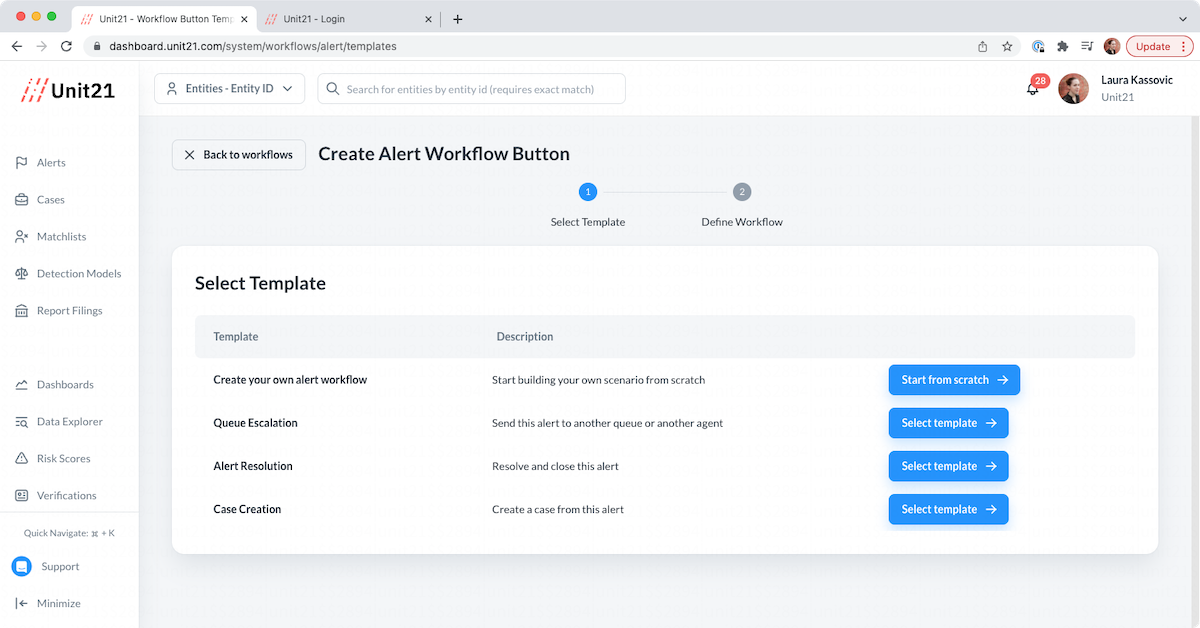This screenshot has width=1200, height=628.
Task: Click the entity id search field
Action: 472,89
